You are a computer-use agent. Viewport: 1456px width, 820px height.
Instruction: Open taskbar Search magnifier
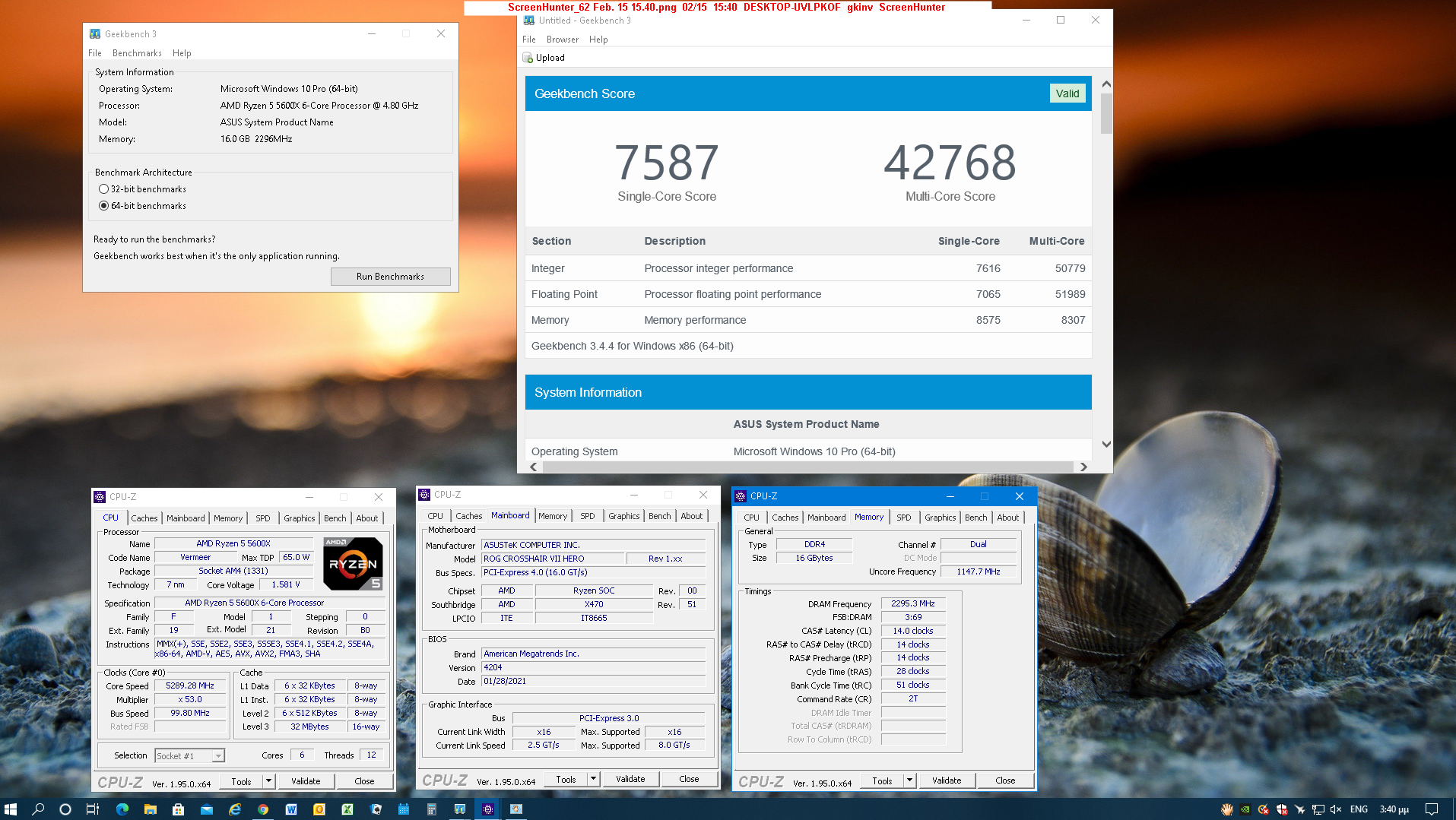38,809
